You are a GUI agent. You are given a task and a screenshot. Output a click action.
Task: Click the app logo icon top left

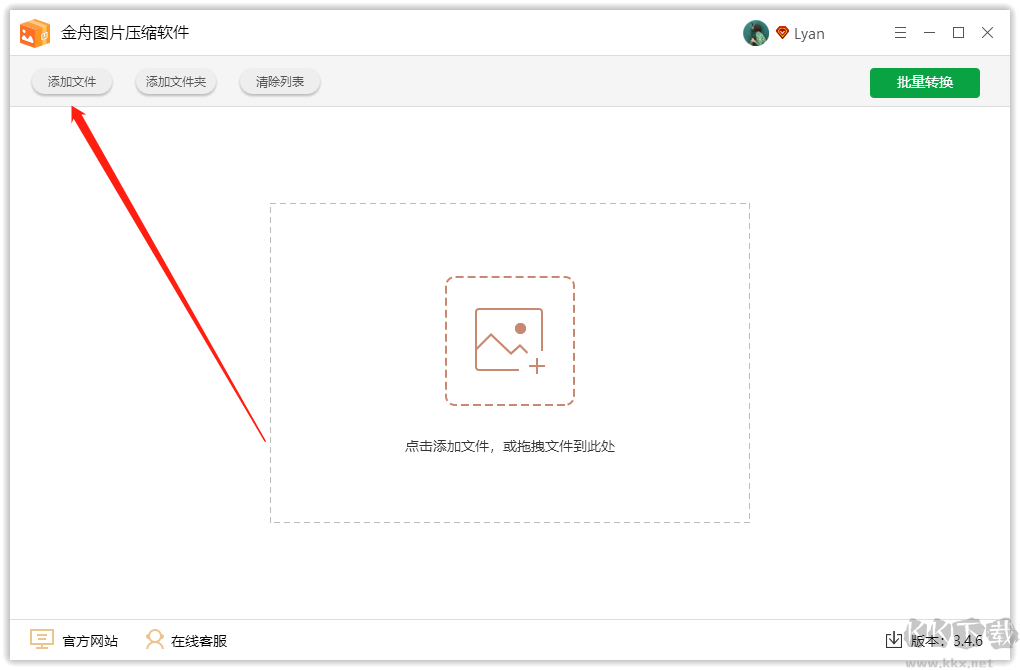pyautogui.click(x=34, y=32)
